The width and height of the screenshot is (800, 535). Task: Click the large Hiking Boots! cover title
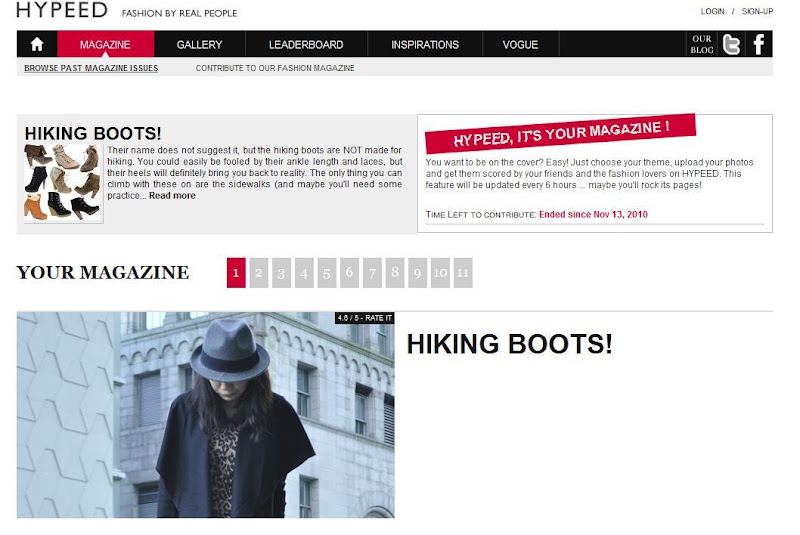[x=509, y=344]
